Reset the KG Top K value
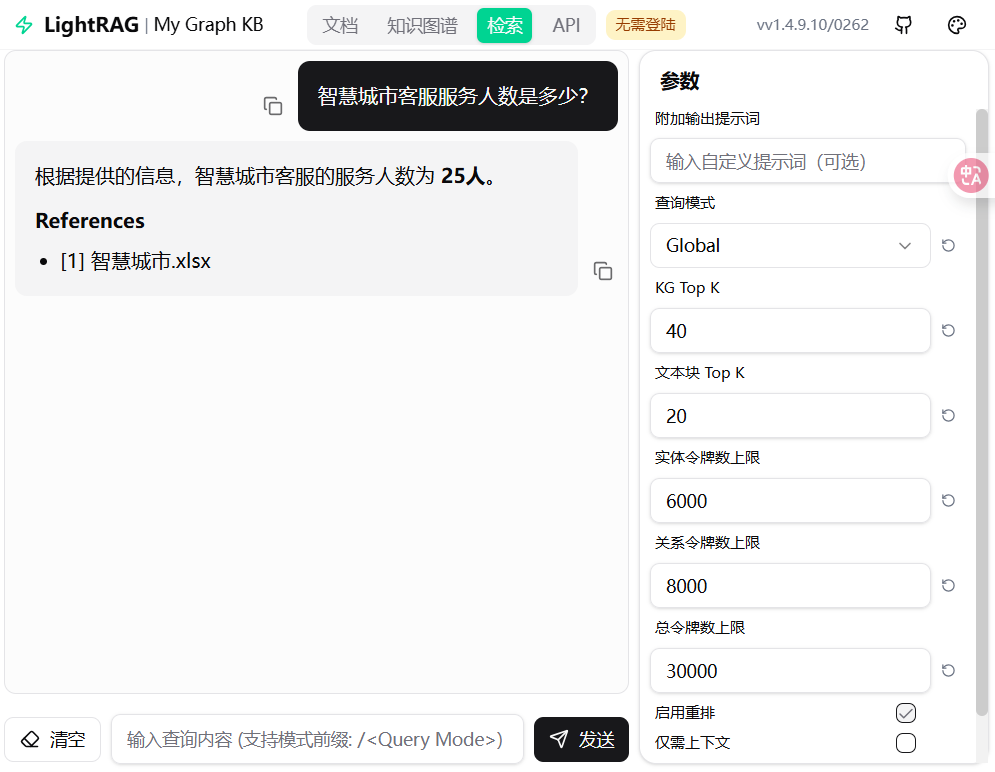This screenshot has height=772, width=995. click(x=948, y=330)
